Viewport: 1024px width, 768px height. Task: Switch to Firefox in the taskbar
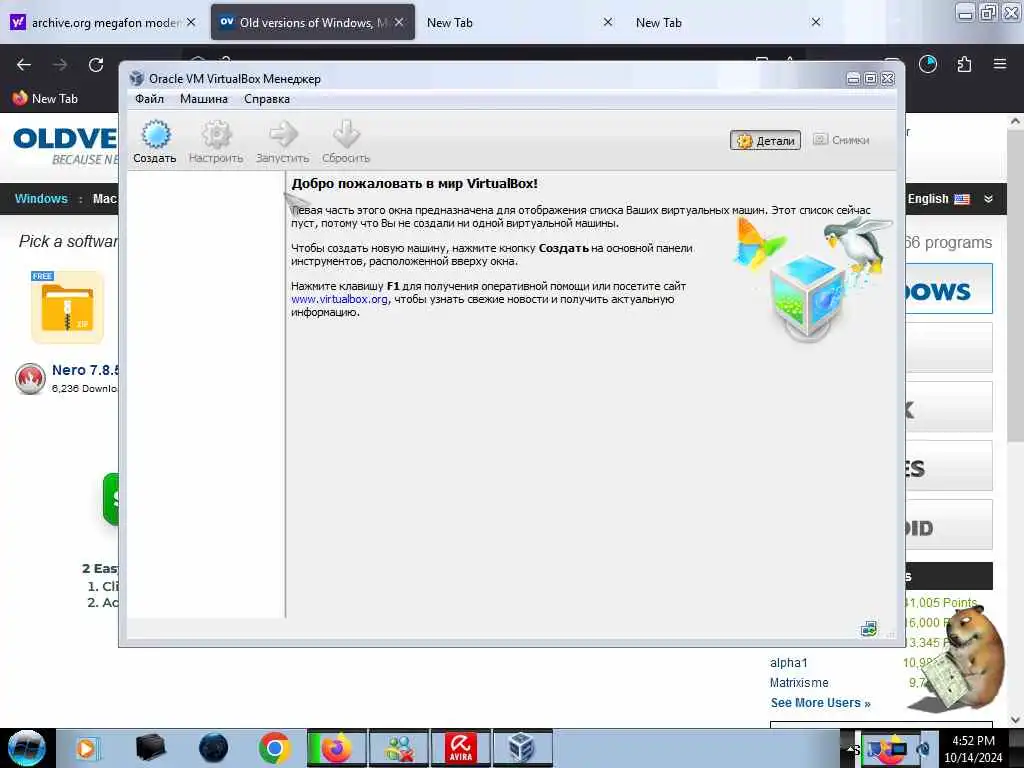pyautogui.click(x=337, y=748)
